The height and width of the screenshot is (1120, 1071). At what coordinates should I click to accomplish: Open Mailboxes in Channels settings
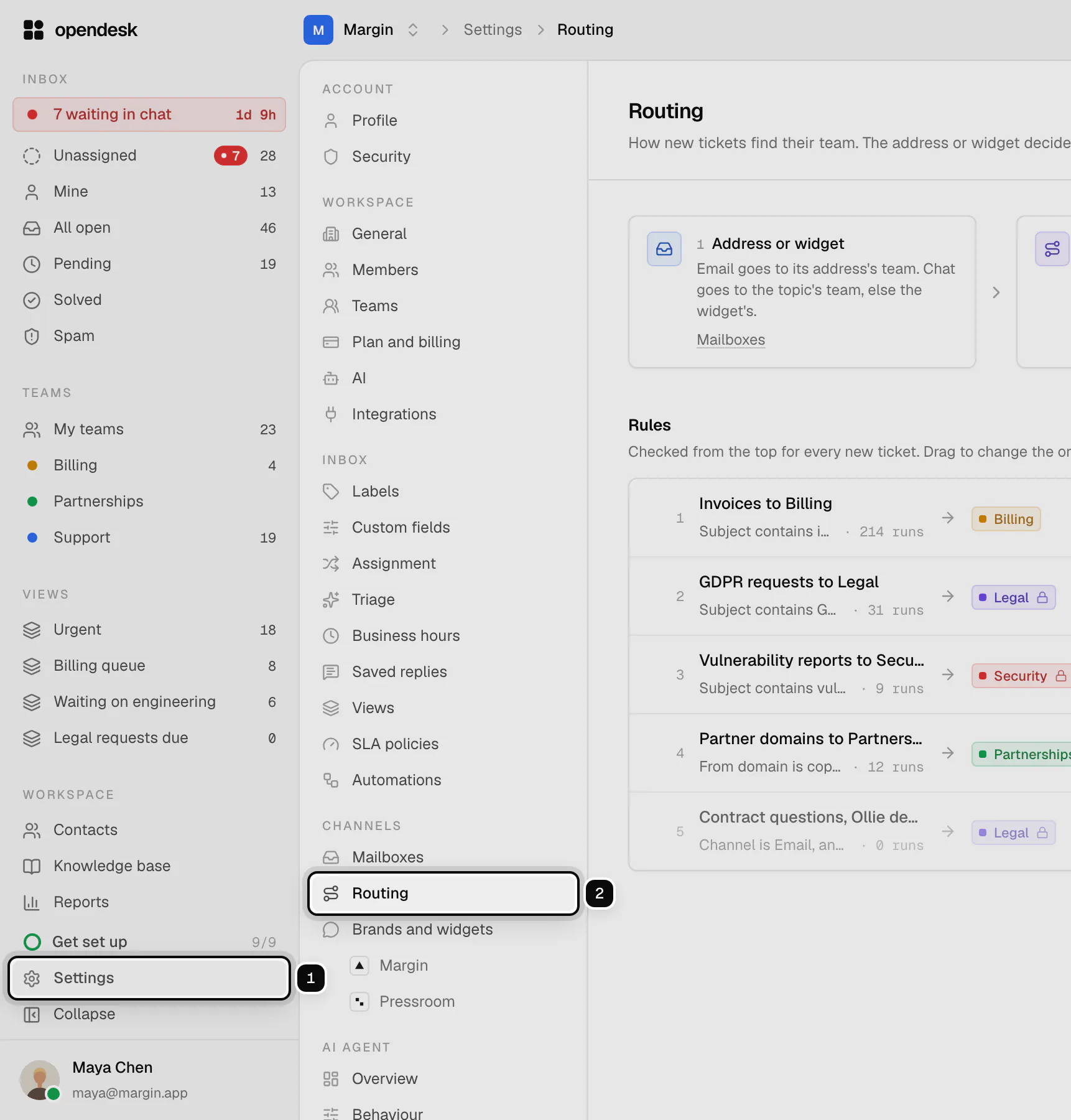click(443, 857)
